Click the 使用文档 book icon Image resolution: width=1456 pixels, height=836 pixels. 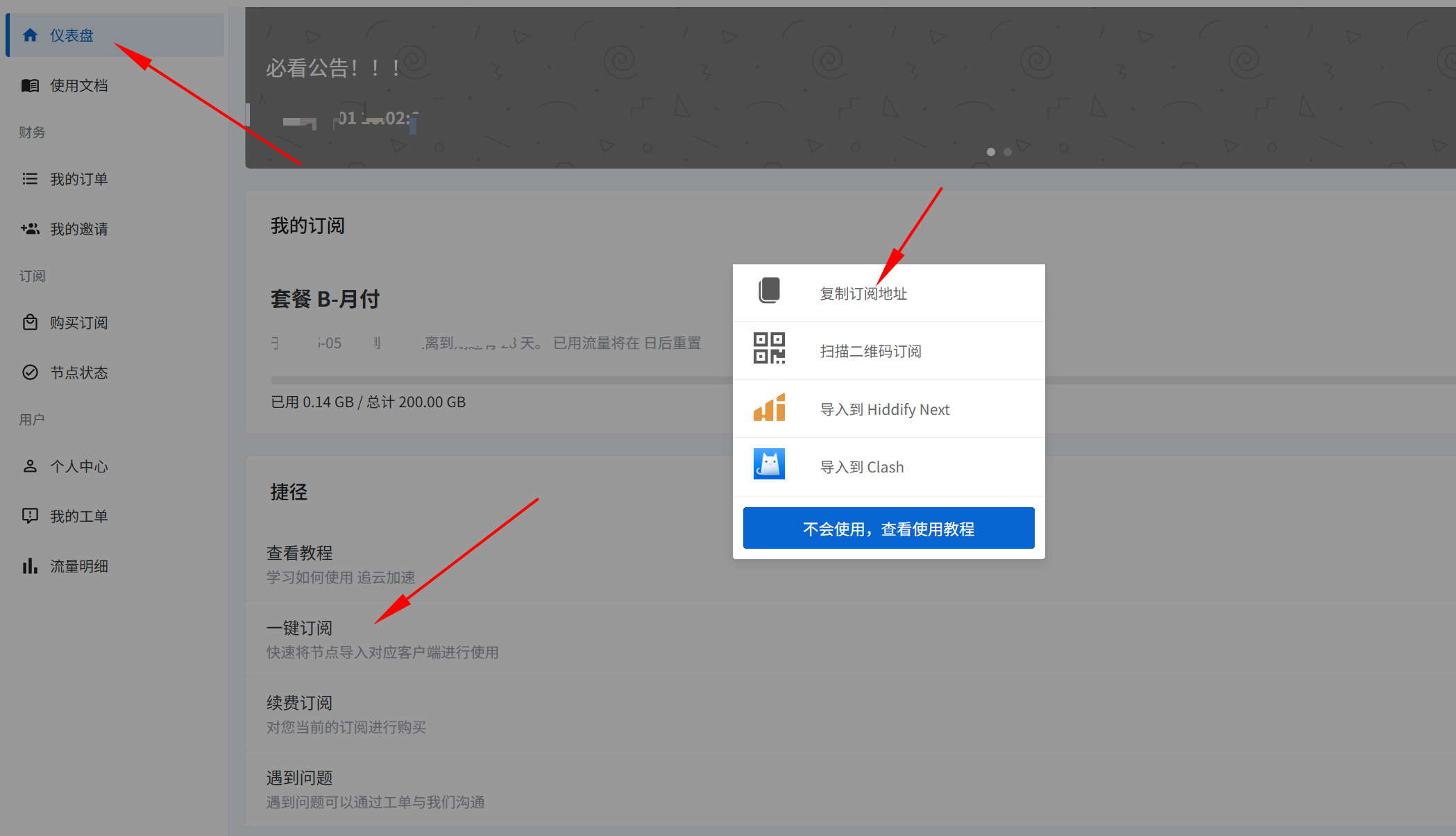click(x=30, y=85)
